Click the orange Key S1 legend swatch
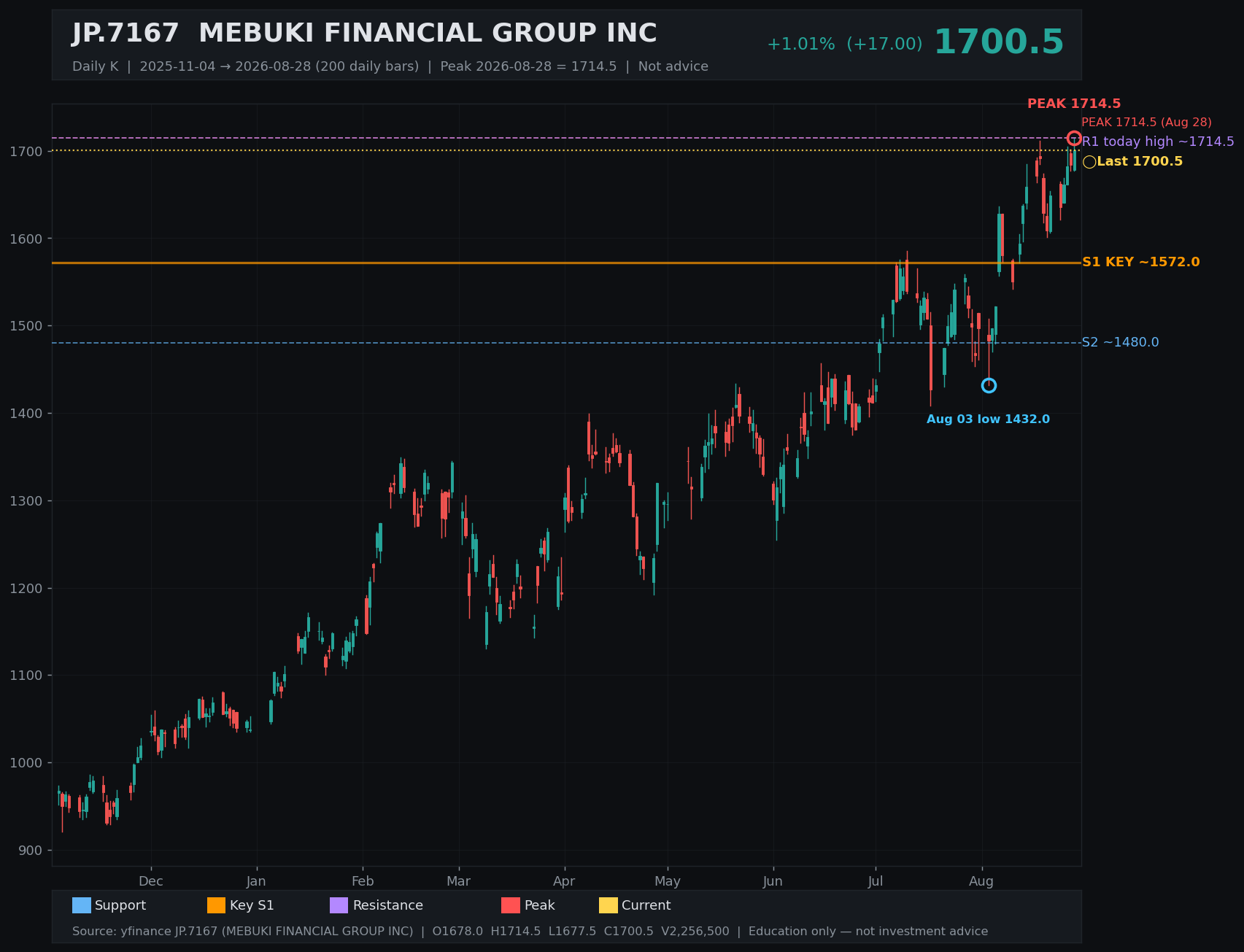This screenshot has width=1244, height=952. point(217,905)
